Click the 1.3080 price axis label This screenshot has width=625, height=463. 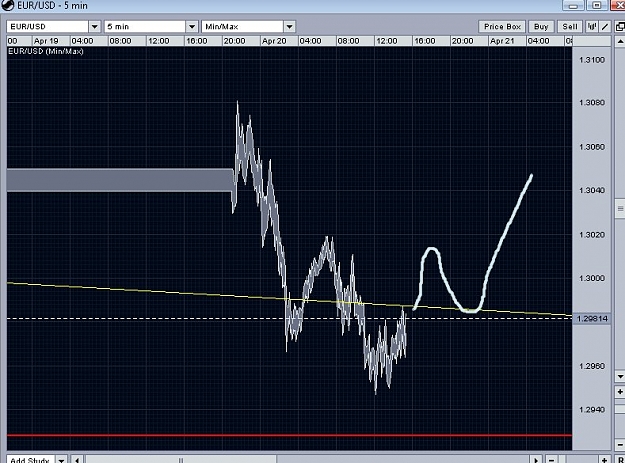tap(592, 102)
